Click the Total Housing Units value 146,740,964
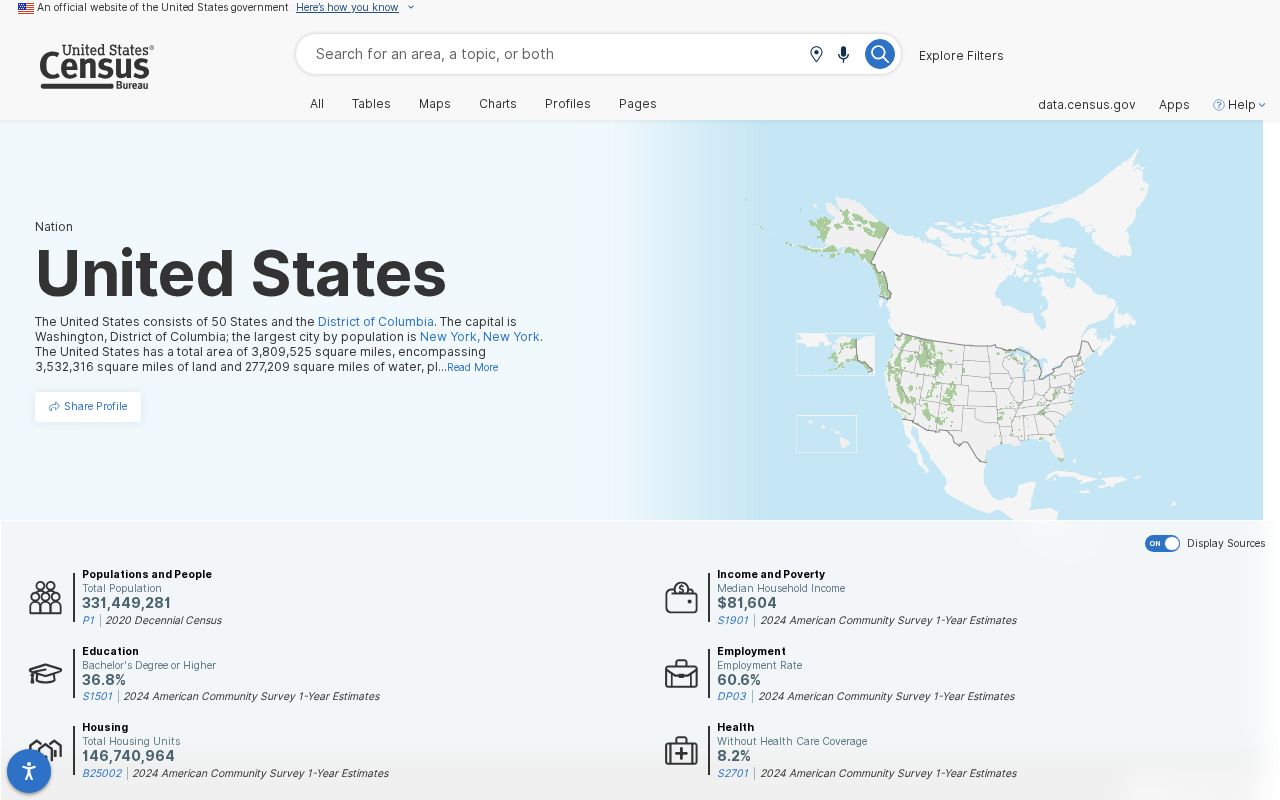 [128, 756]
